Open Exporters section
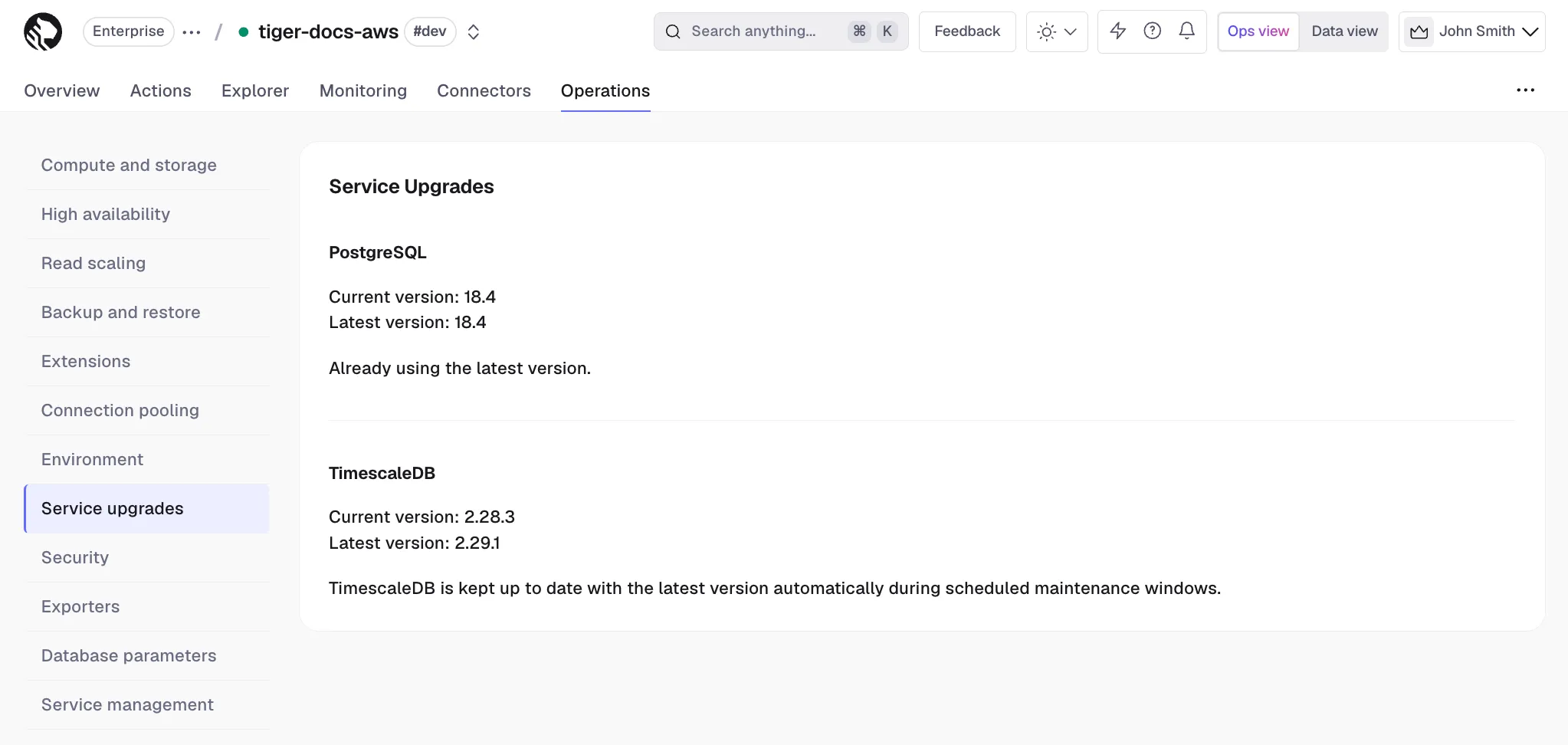 [147, 606]
